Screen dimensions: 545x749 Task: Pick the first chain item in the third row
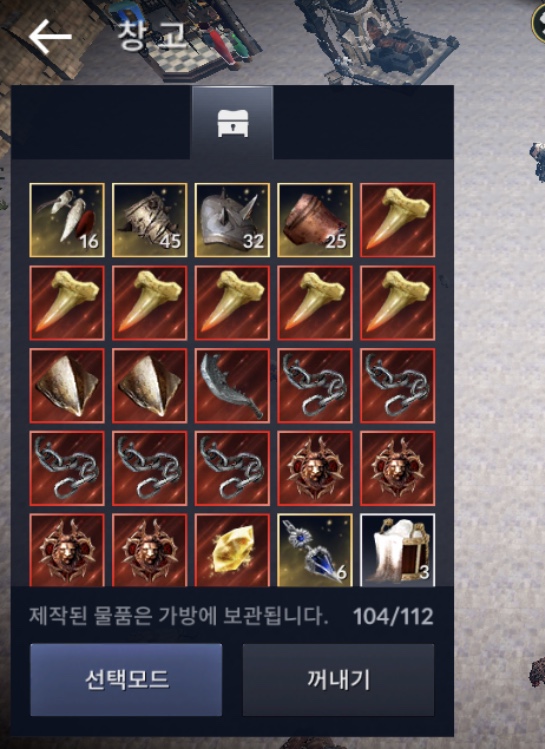(315, 385)
